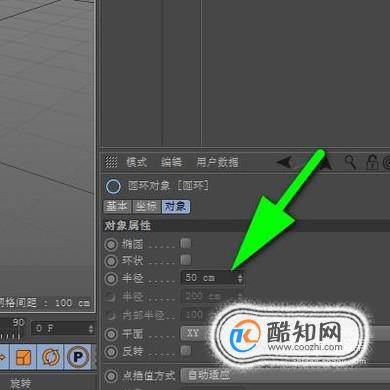Image resolution: width=390 pixels, height=390 pixels.
Task: Switch to the 基本 tab
Action: [x=117, y=207]
